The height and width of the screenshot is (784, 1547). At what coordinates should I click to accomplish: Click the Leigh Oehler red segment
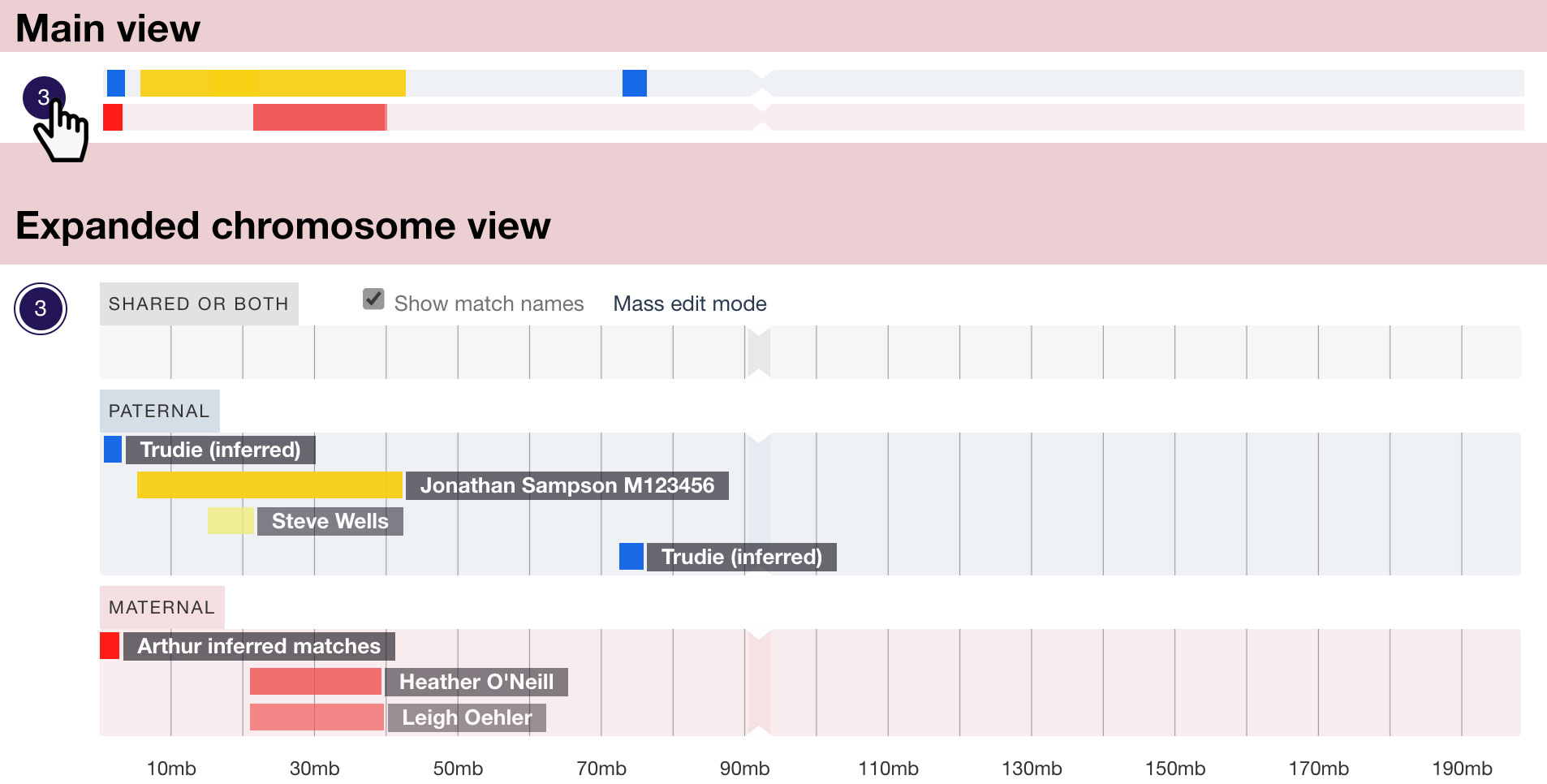pos(315,717)
